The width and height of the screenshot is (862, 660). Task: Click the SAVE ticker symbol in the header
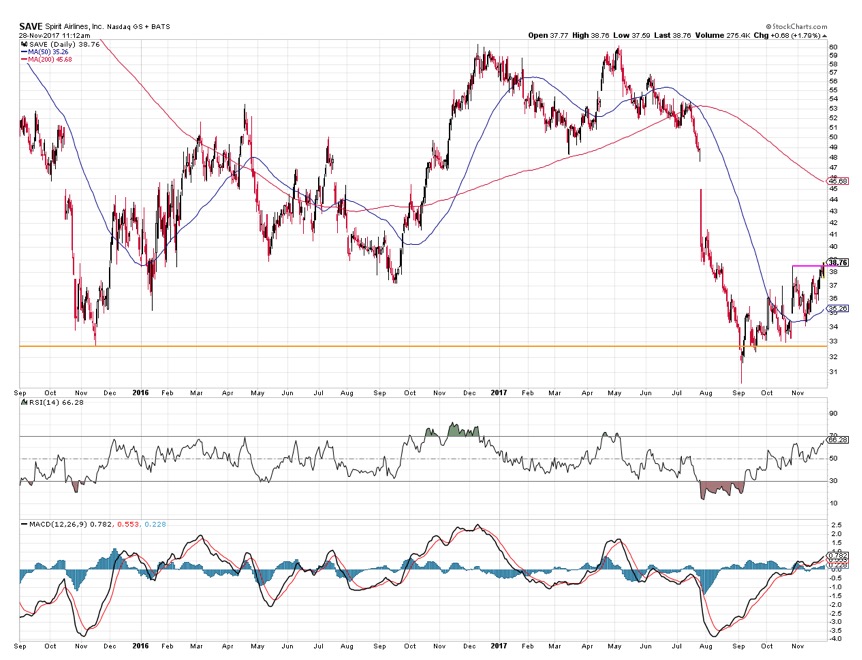(31, 26)
